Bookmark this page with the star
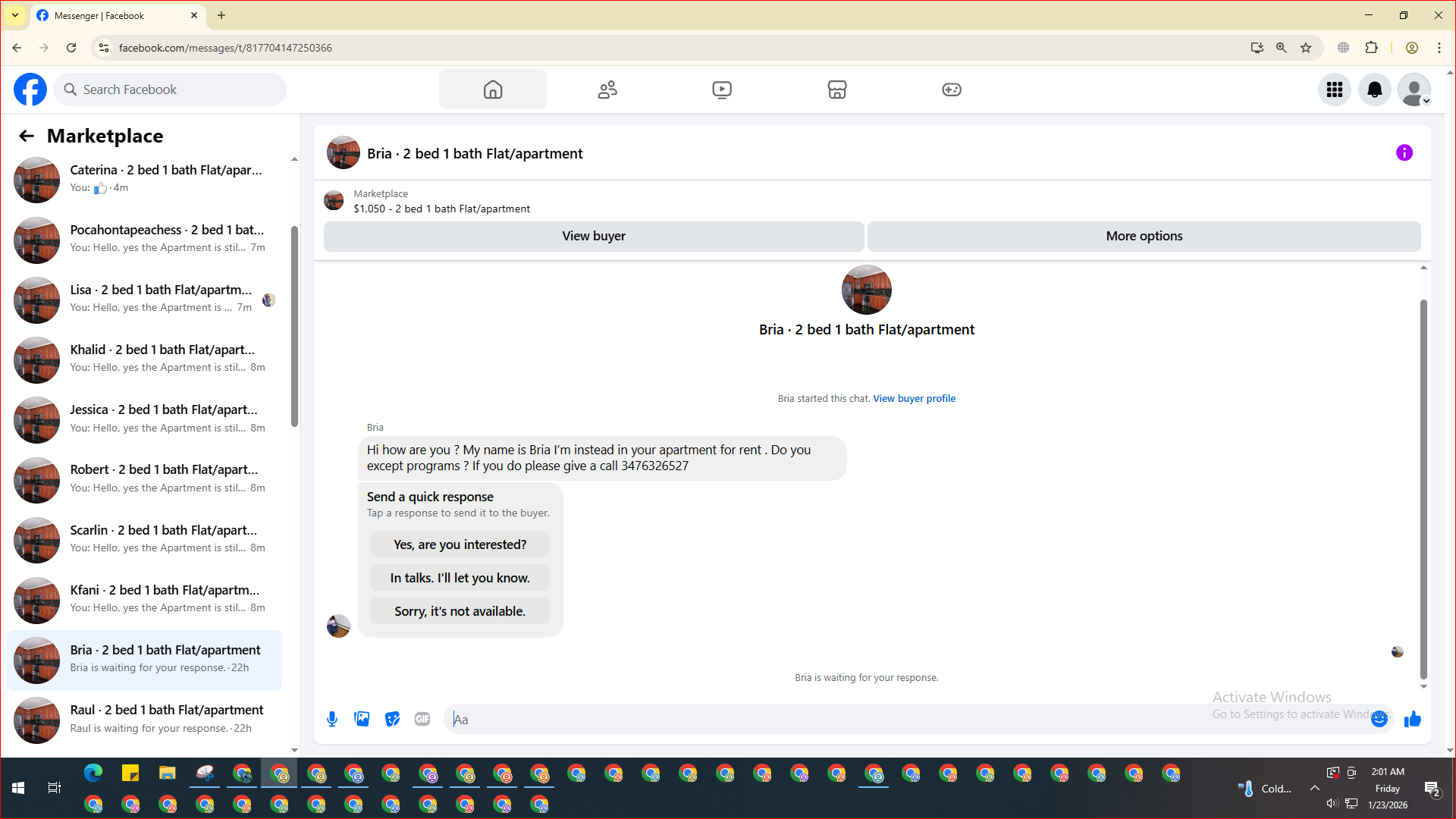The height and width of the screenshot is (819, 1456). pyautogui.click(x=1306, y=48)
